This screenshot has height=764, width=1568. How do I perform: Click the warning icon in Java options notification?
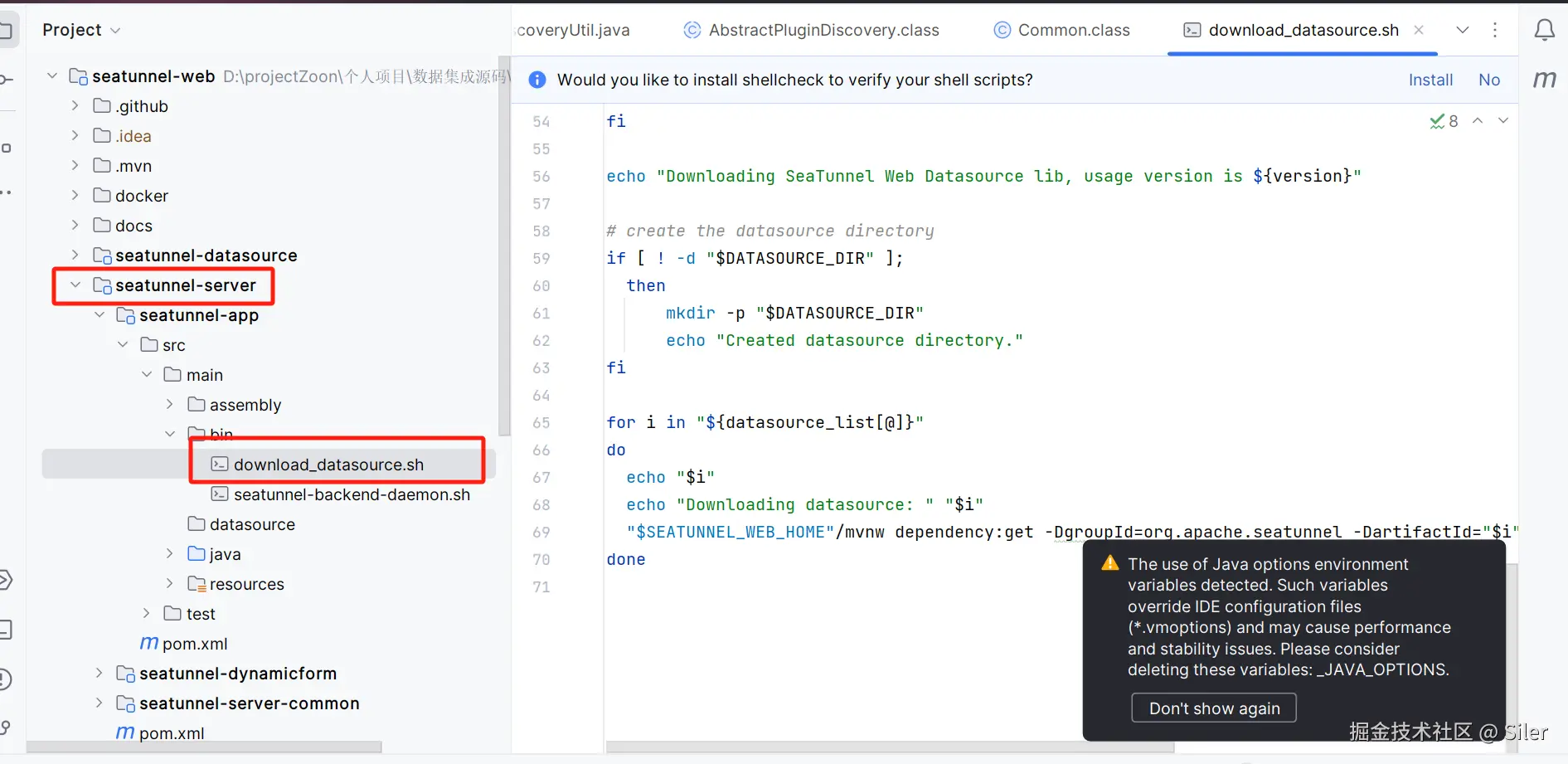(x=1110, y=564)
